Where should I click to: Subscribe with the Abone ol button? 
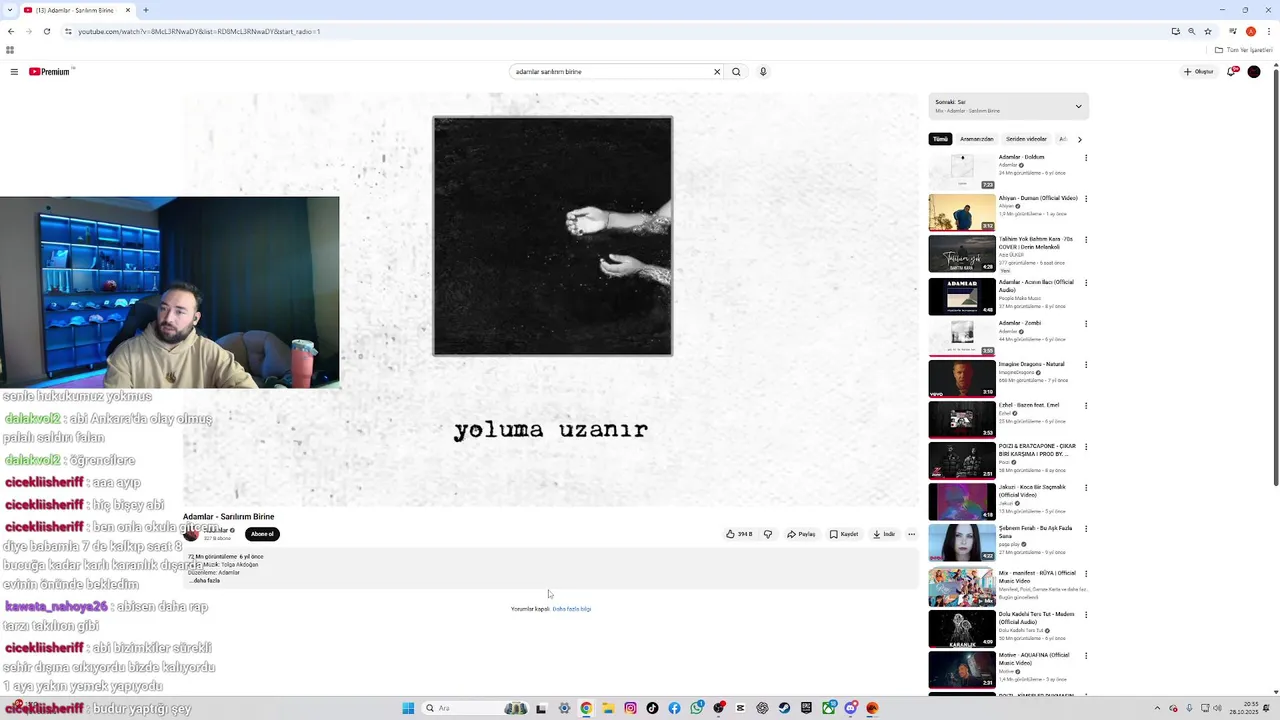coord(262,534)
